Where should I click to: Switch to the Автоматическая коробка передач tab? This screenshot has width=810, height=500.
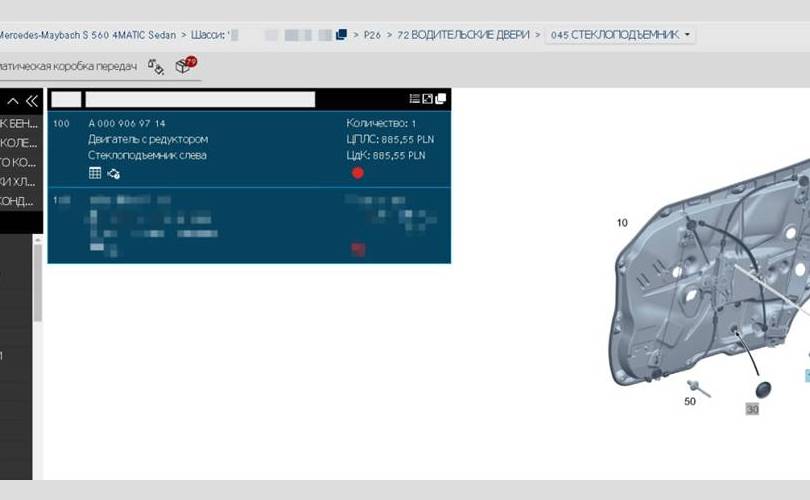(68, 66)
